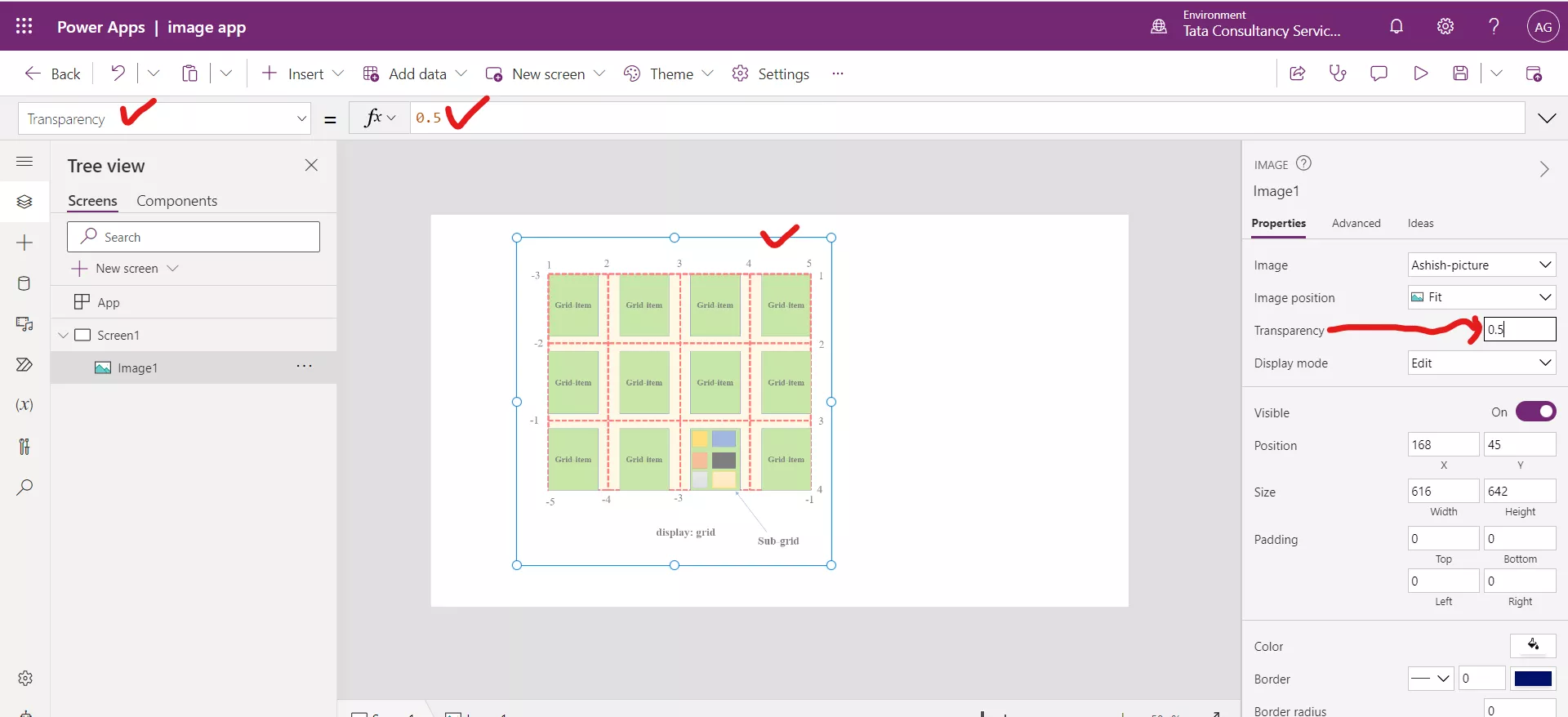Open the fx function dropdown

(x=380, y=118)
